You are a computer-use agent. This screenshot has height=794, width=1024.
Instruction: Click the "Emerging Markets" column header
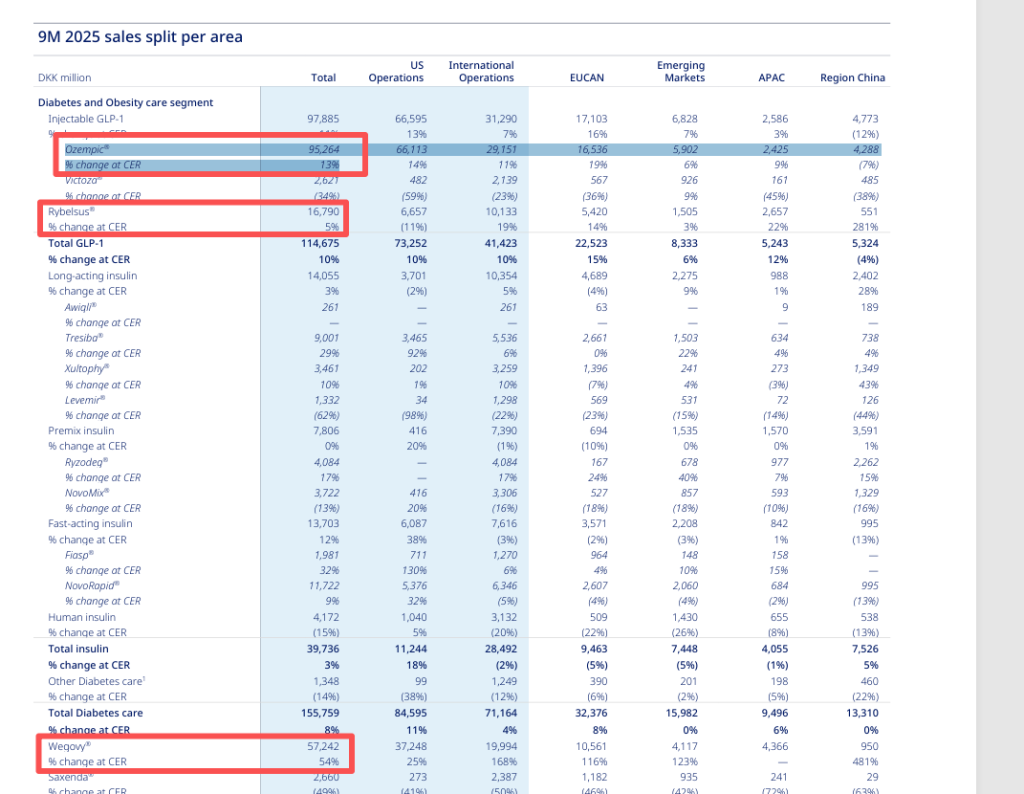[x=680, y=71]
